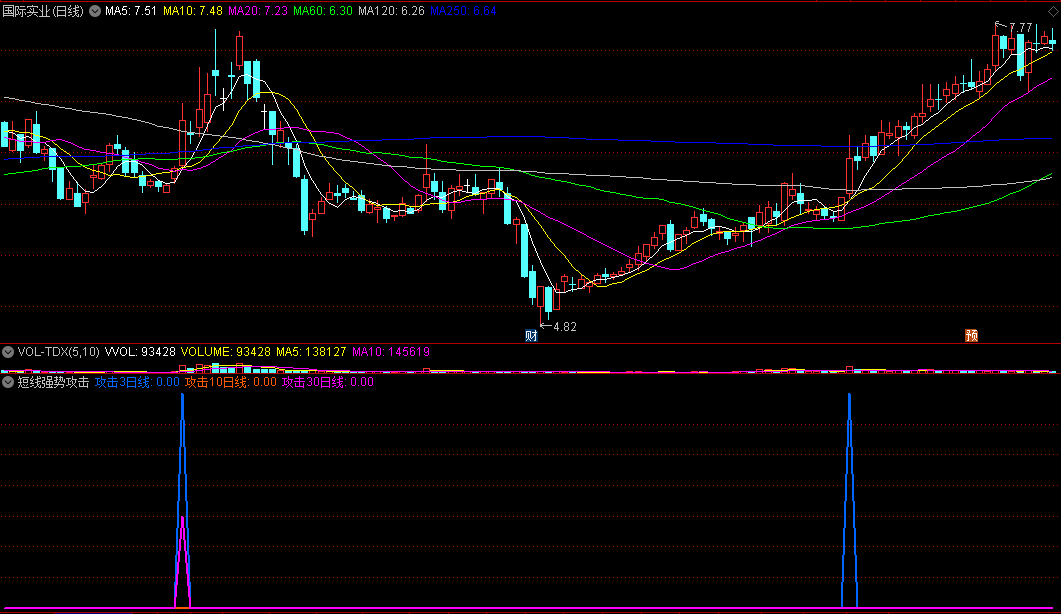
Task: Click the VVOL: 93428 value
Action: [x=140, y=352]
